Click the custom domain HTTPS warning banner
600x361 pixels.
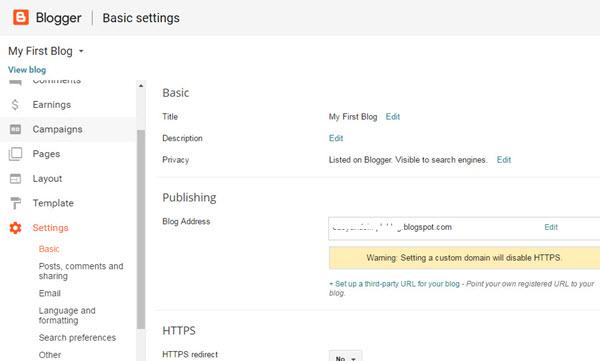tap(464, 258)
